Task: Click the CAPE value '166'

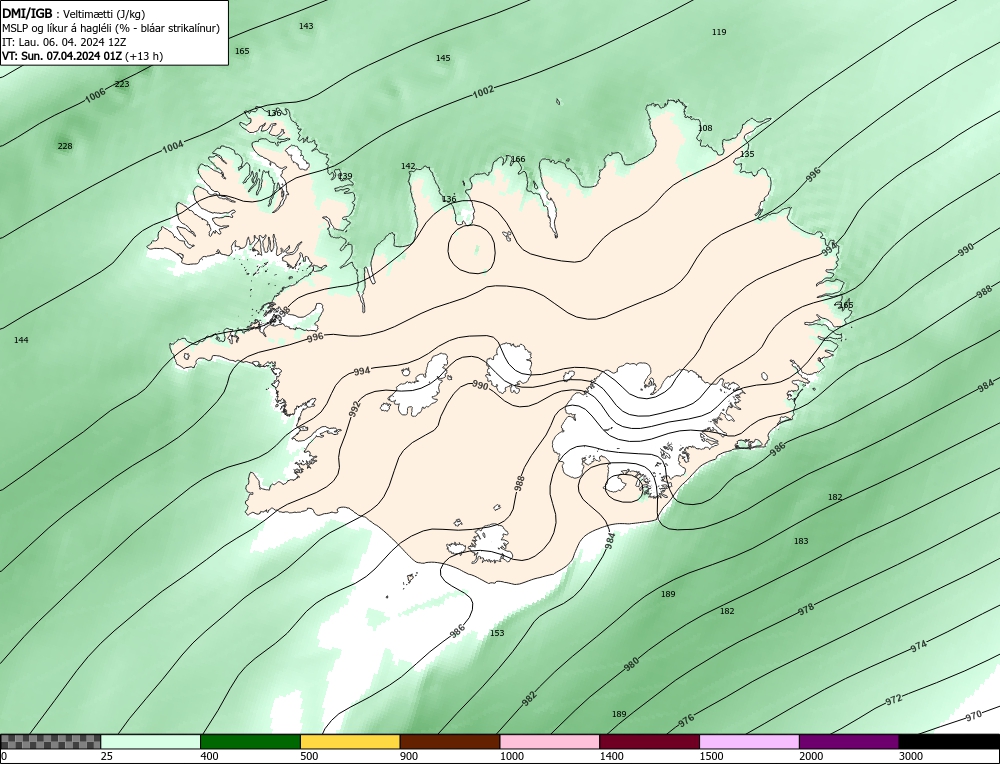Action: tap(518, 159)
